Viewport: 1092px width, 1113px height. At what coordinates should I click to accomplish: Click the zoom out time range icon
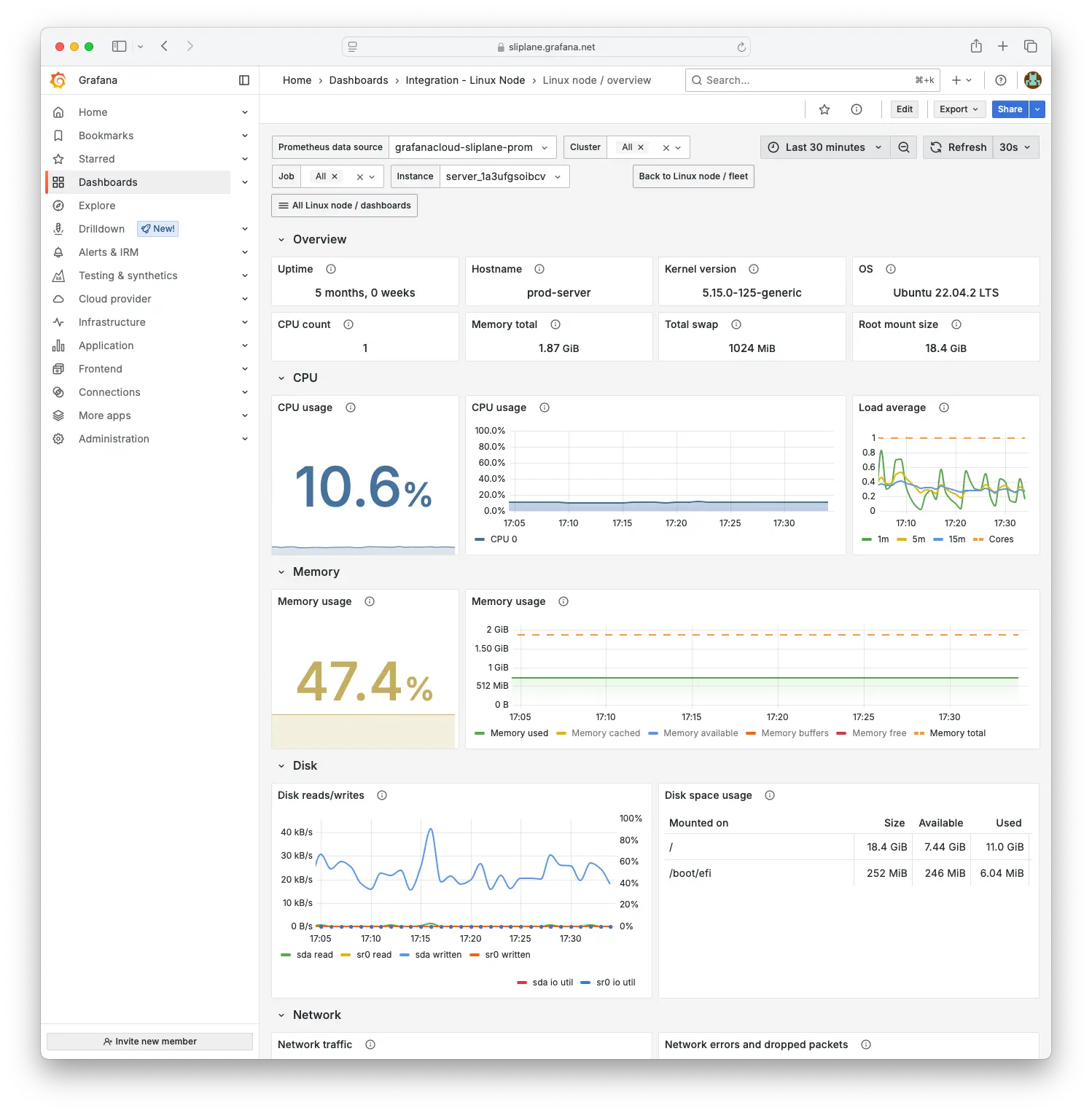pyautogui.click(x=904, y=147)
